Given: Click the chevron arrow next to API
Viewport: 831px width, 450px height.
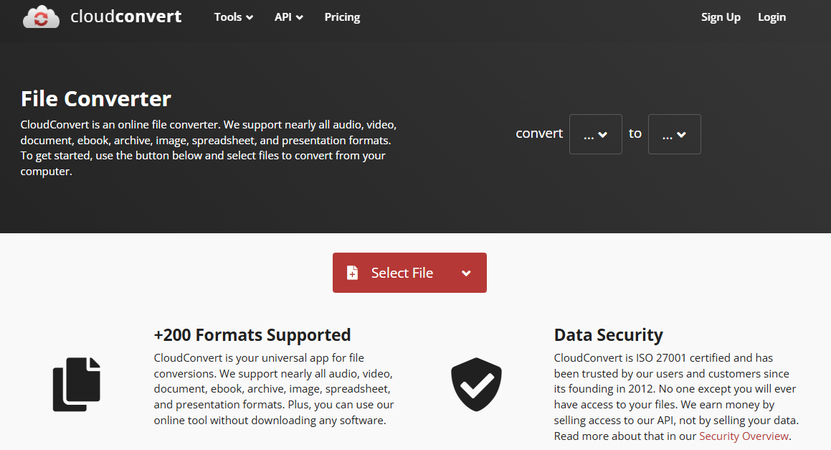Looking at the screenshot, I should point(300,18).
